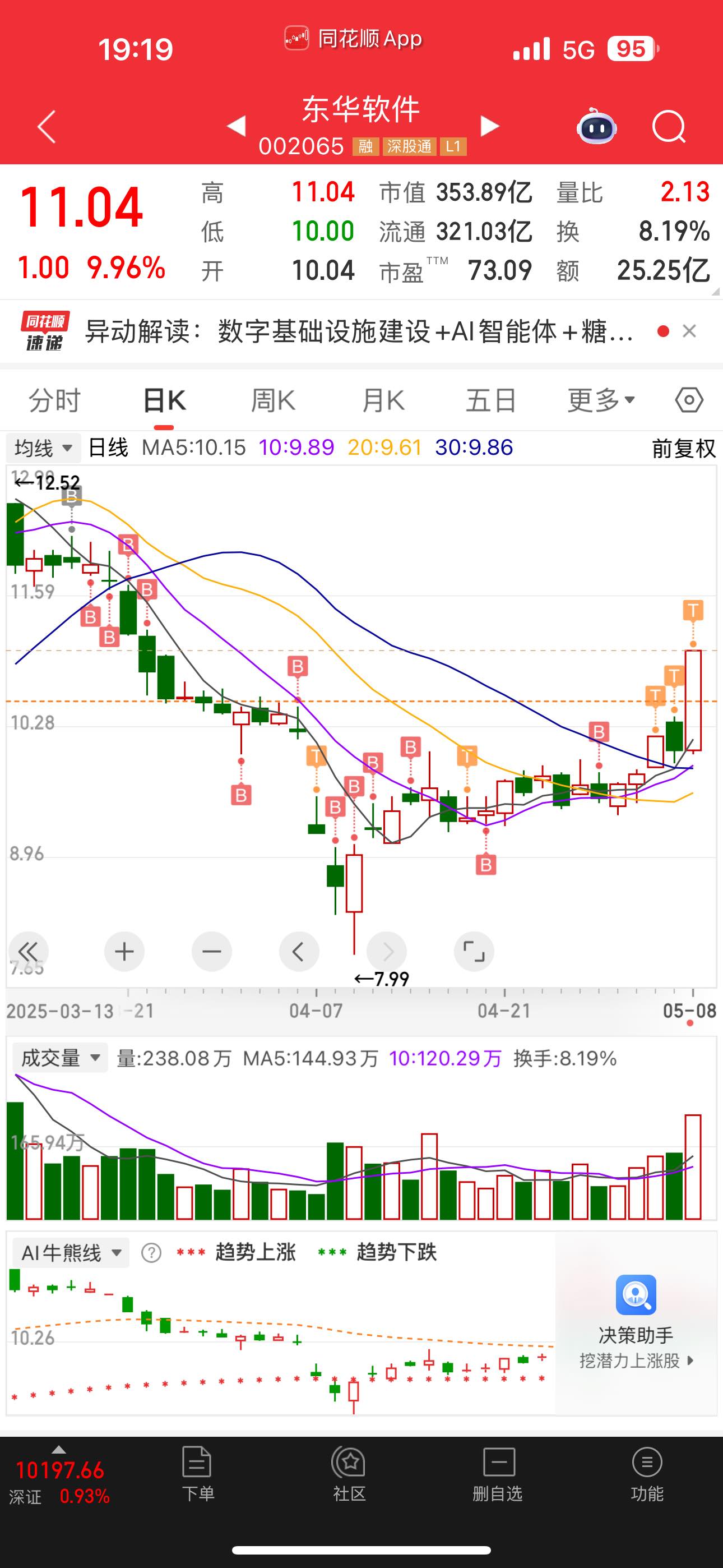Tap the 趋势下跌 legend entry

tap(377, 1253)
